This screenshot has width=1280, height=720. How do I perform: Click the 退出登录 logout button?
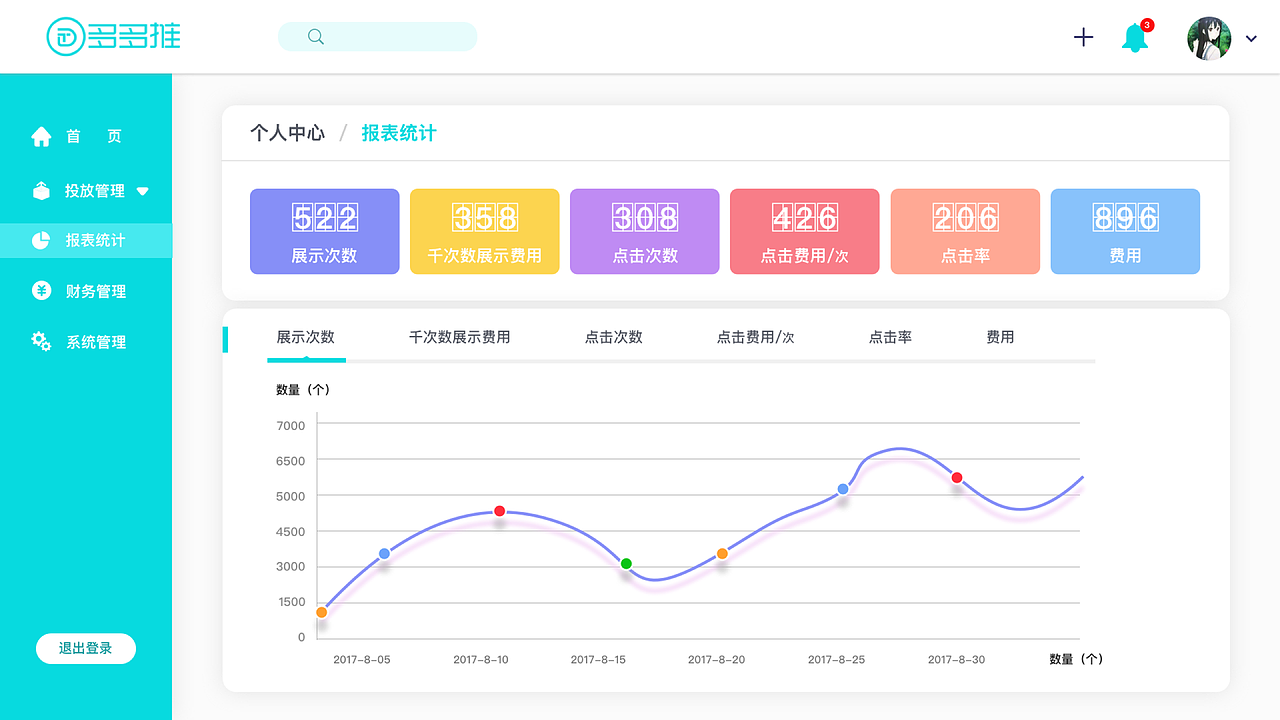coord(86,648)
